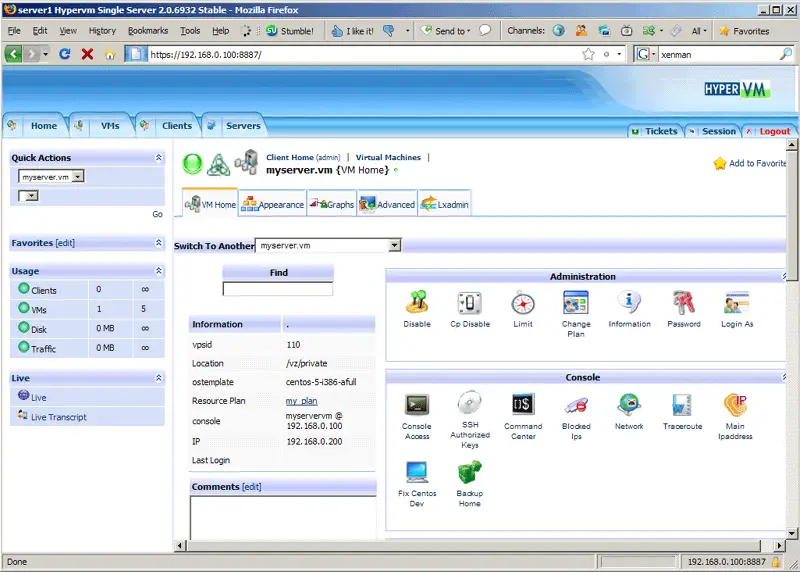800x572 pixels.
Task: Collapse the Favorites panel
Action: (159, 243)
